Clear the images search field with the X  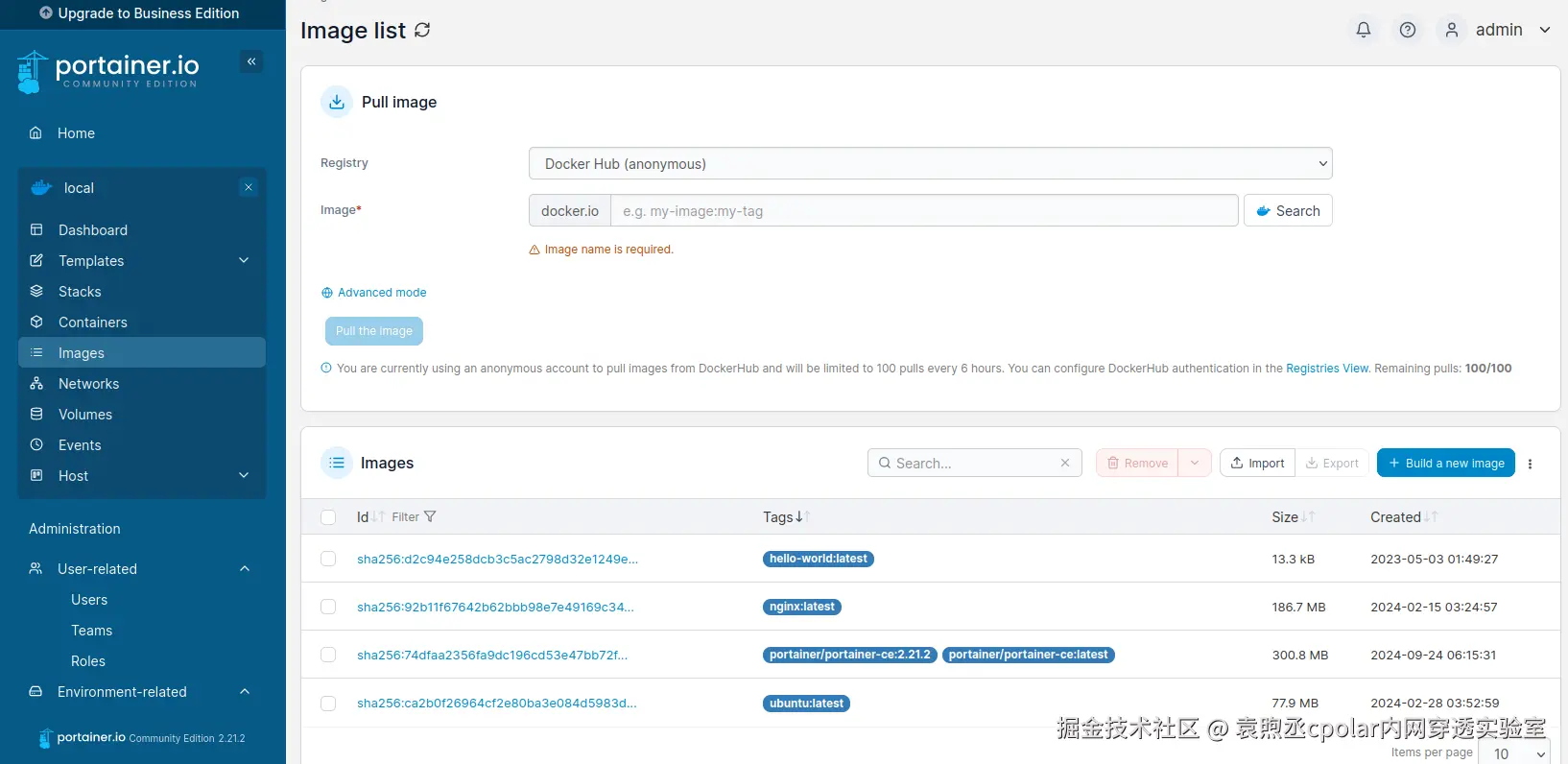[x=1065, y=463]
